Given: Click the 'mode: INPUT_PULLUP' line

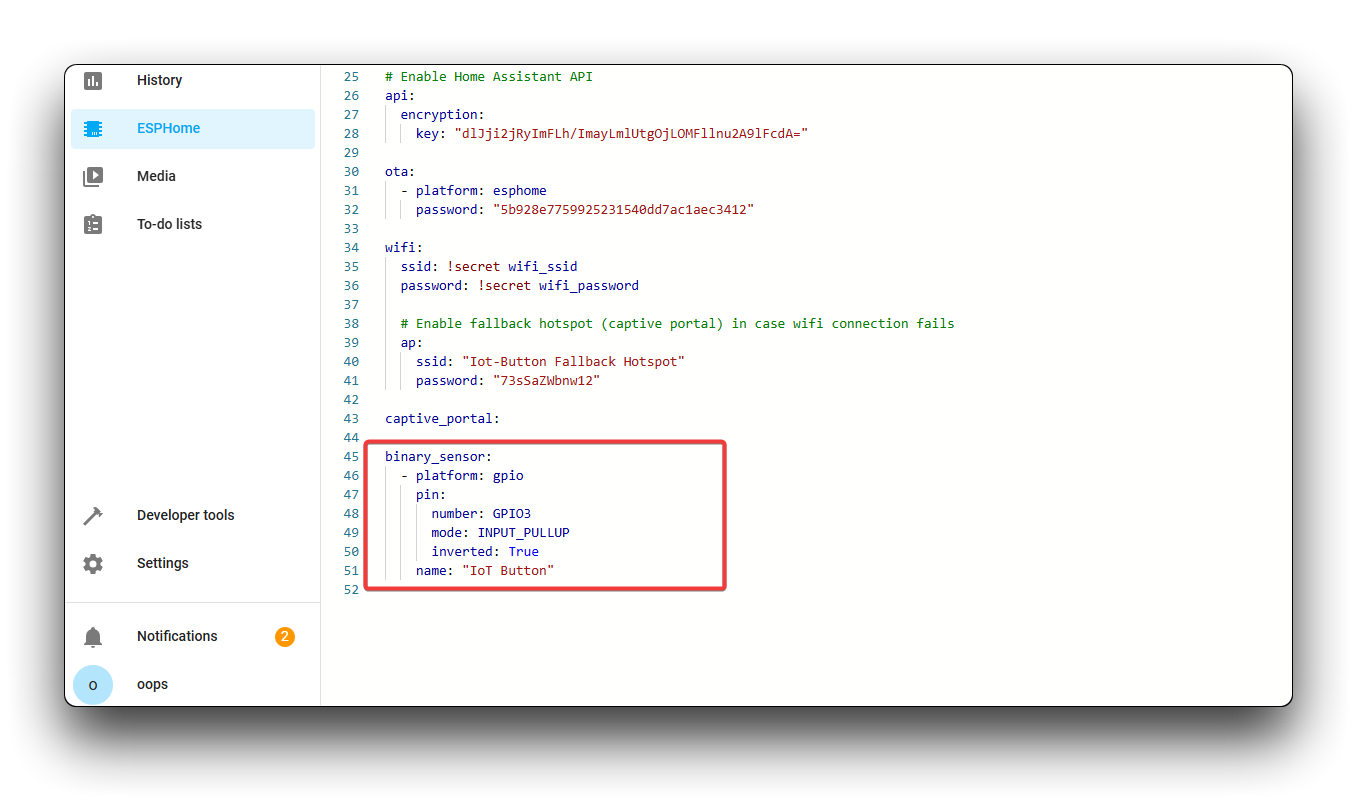Looking at the screenshot, I should 501,533.
